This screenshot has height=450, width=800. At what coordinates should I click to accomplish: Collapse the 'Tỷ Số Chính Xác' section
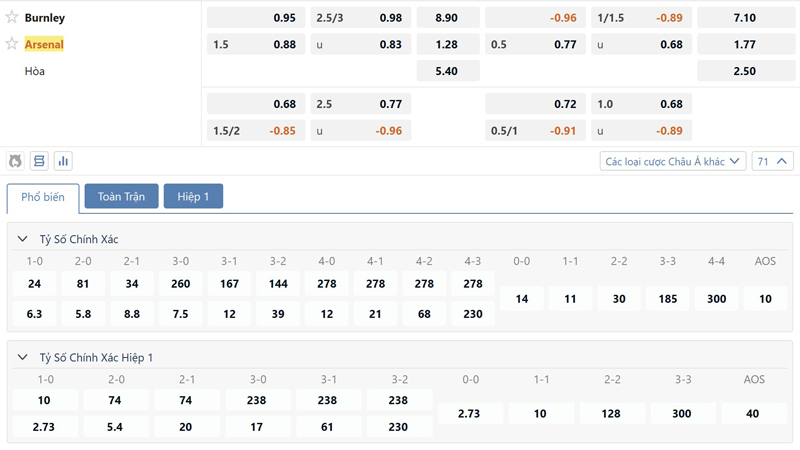24,239
